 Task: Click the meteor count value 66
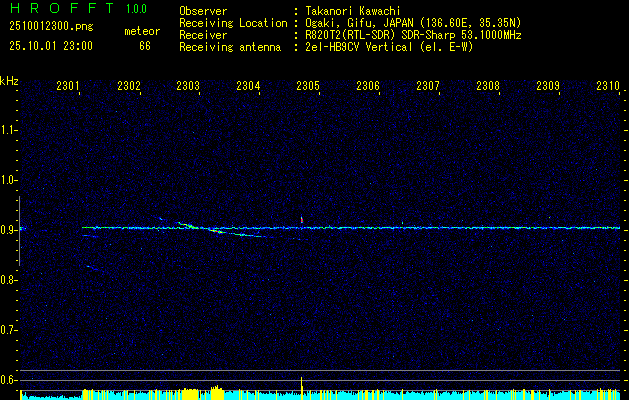145,46
